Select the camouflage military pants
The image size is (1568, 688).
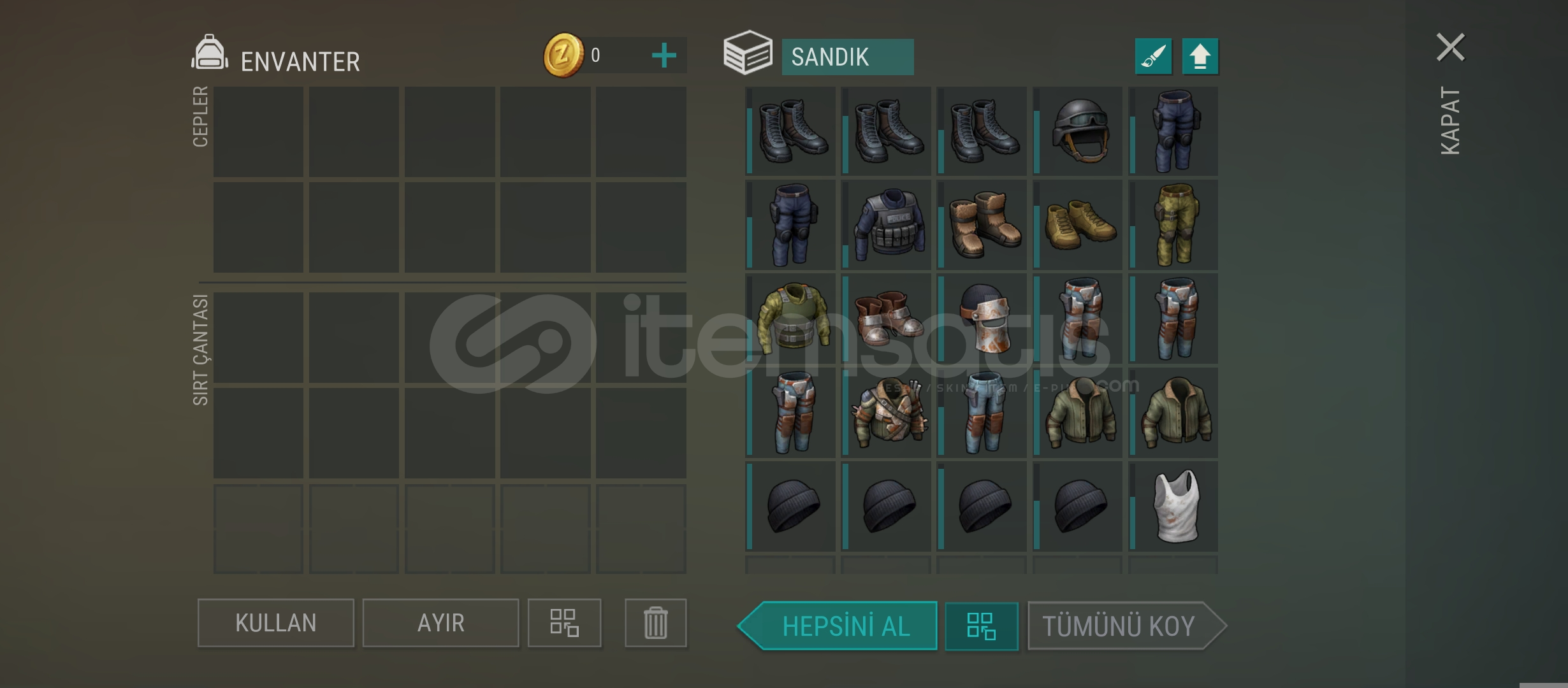(x=1173, y=224)
